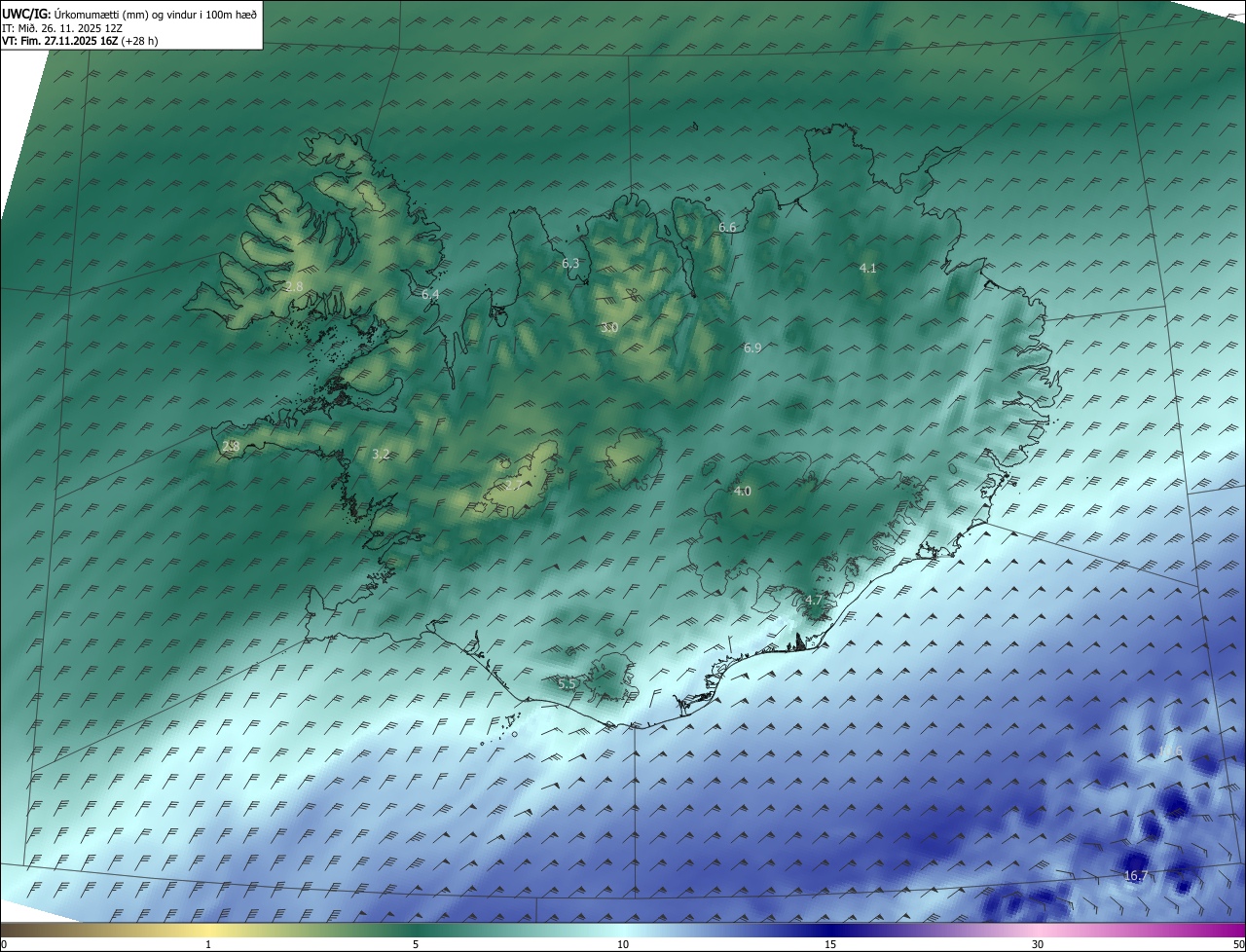This screenshot has width=1246, height=952.
Task: Click the 16.7 value label over the sea
Action: click(x=1136, y=876)
